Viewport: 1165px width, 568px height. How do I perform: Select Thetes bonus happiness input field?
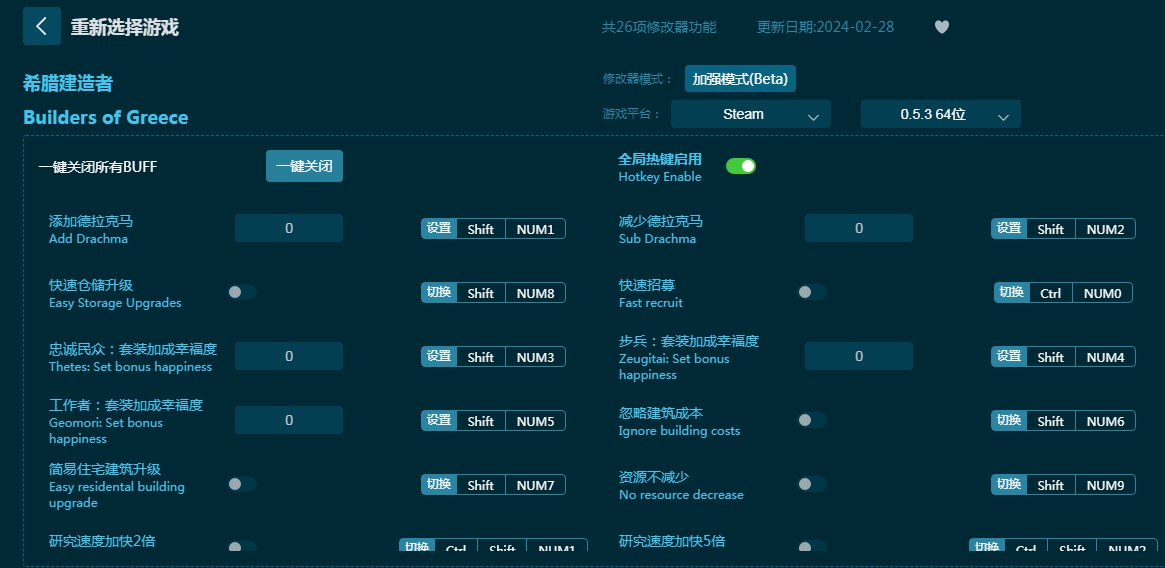click(289, 356)
